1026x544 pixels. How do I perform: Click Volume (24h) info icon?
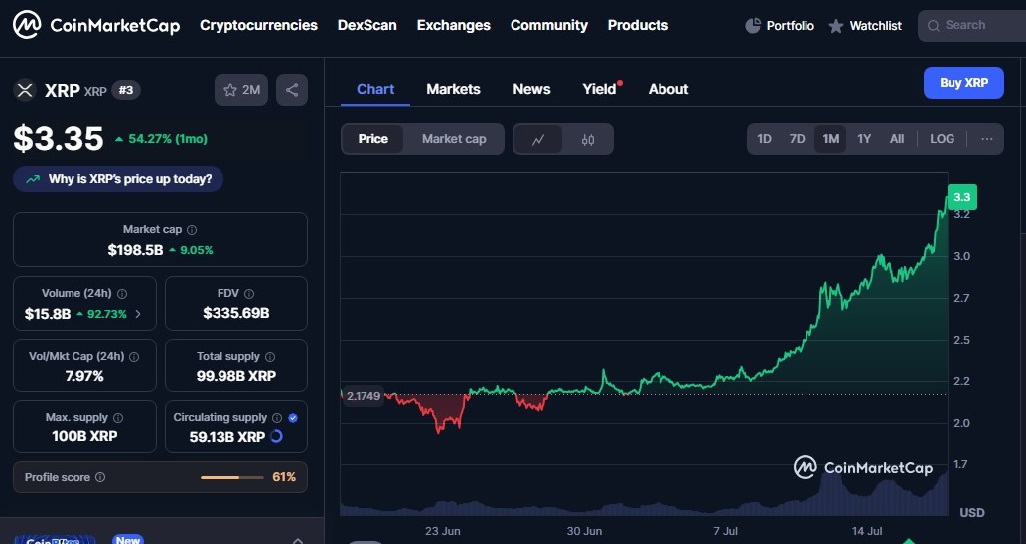coord(122,294)
